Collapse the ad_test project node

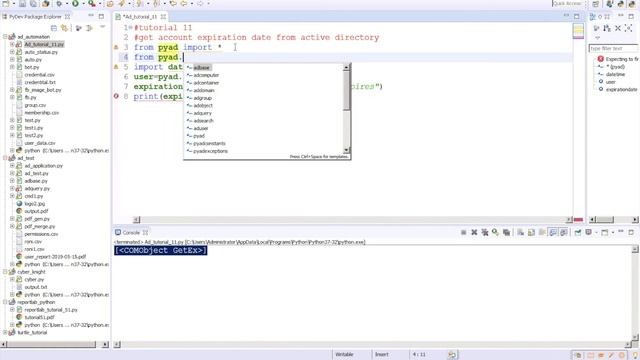[x=5, y=158]
